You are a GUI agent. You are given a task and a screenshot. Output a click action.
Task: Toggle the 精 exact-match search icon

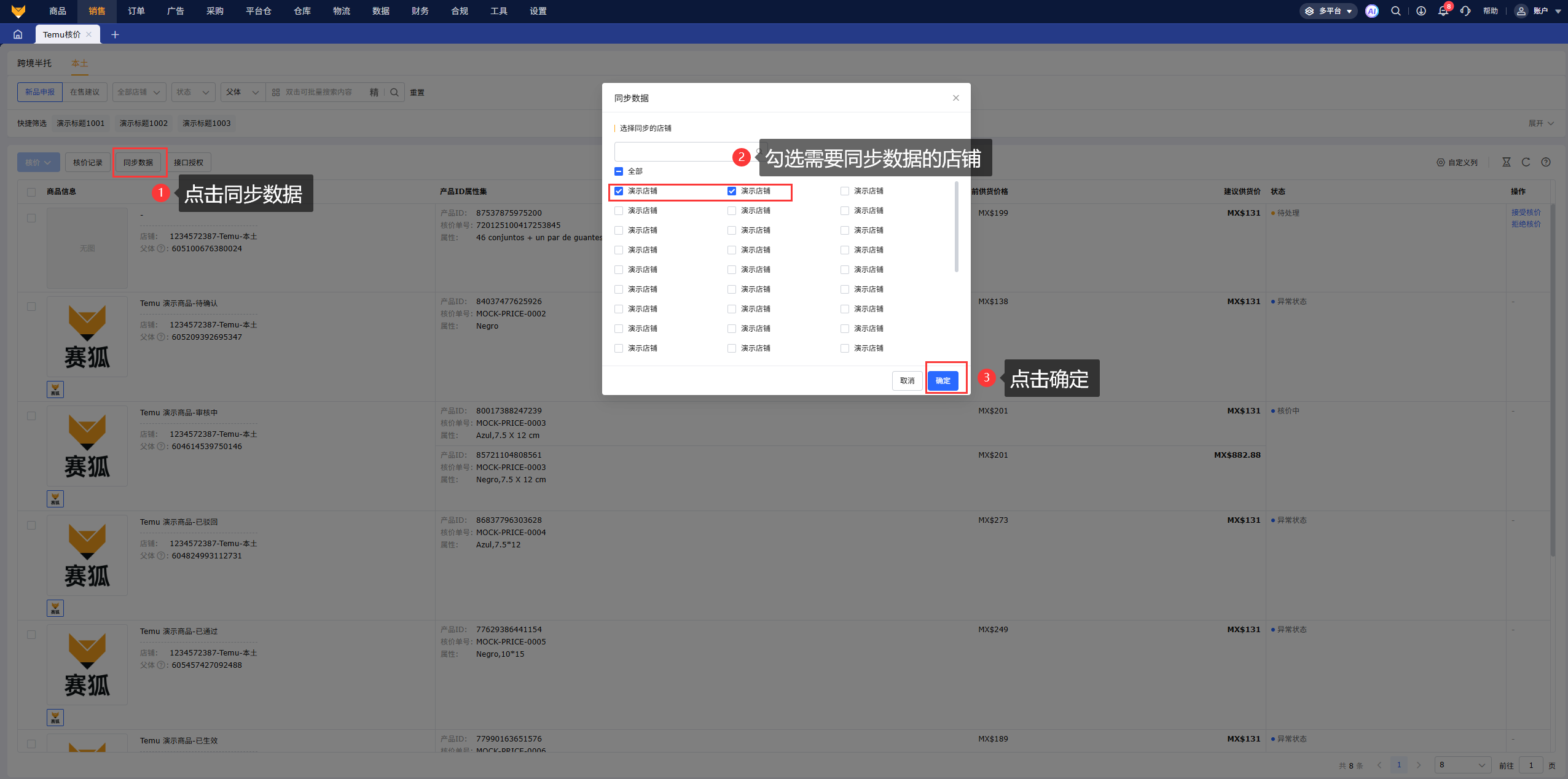(x=374, y=92)
